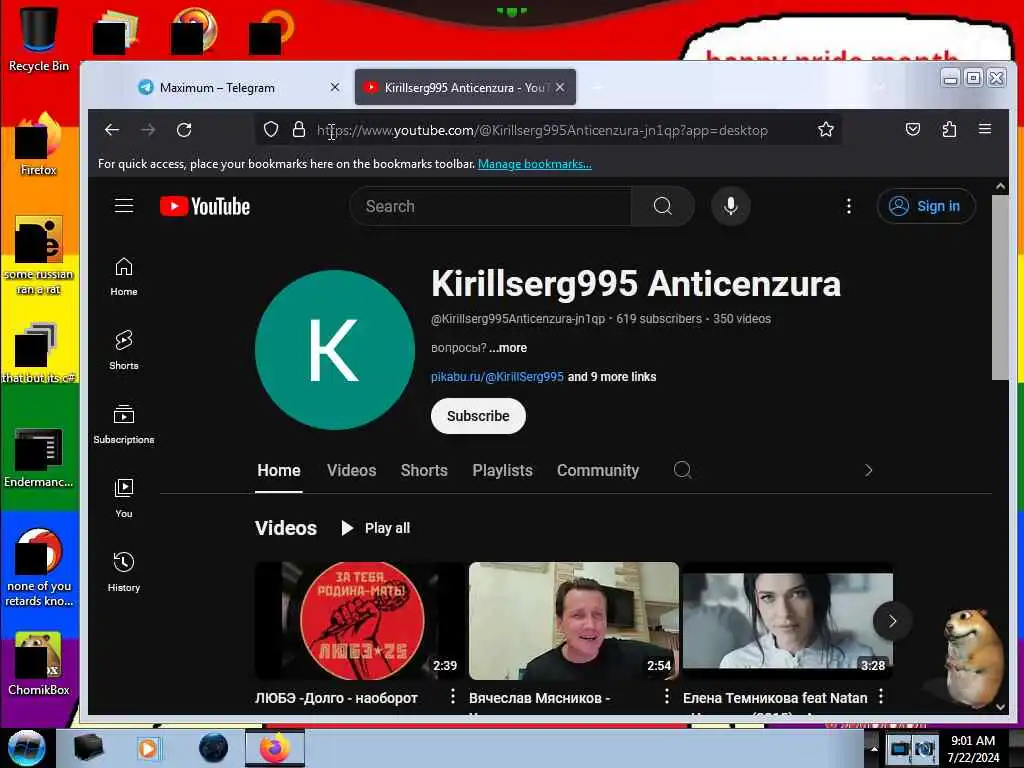Click the scrollbar down arrow

pyautogui.click(x=1000, y=707)
